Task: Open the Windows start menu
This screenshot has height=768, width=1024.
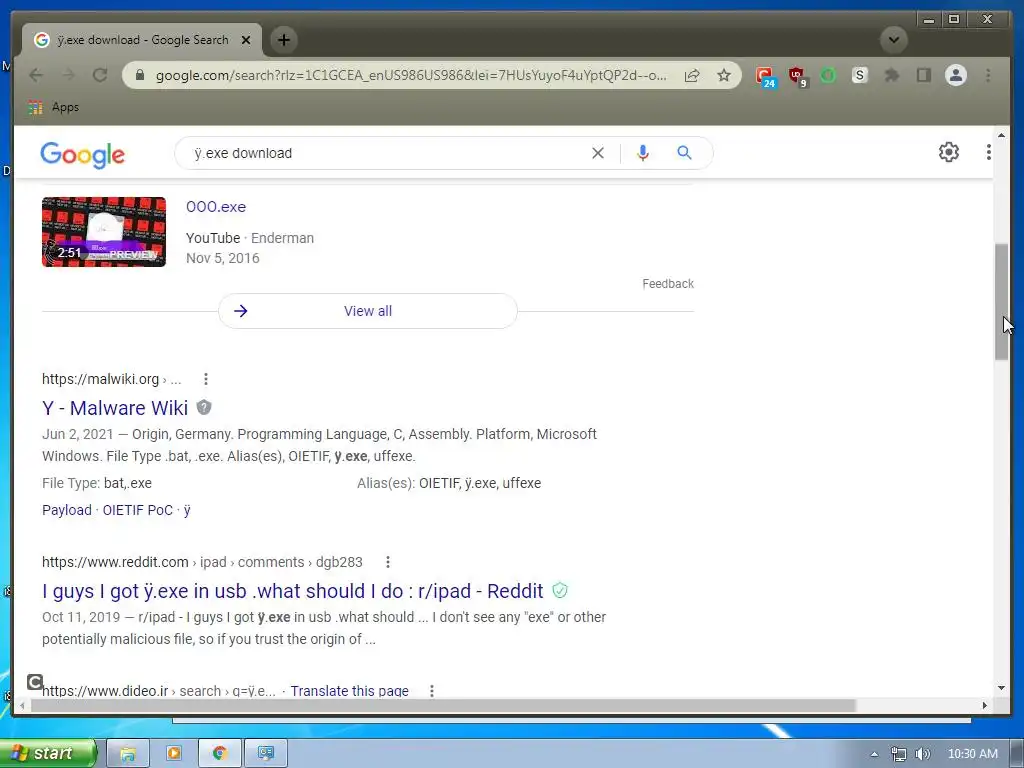Action: coord(48,753)
